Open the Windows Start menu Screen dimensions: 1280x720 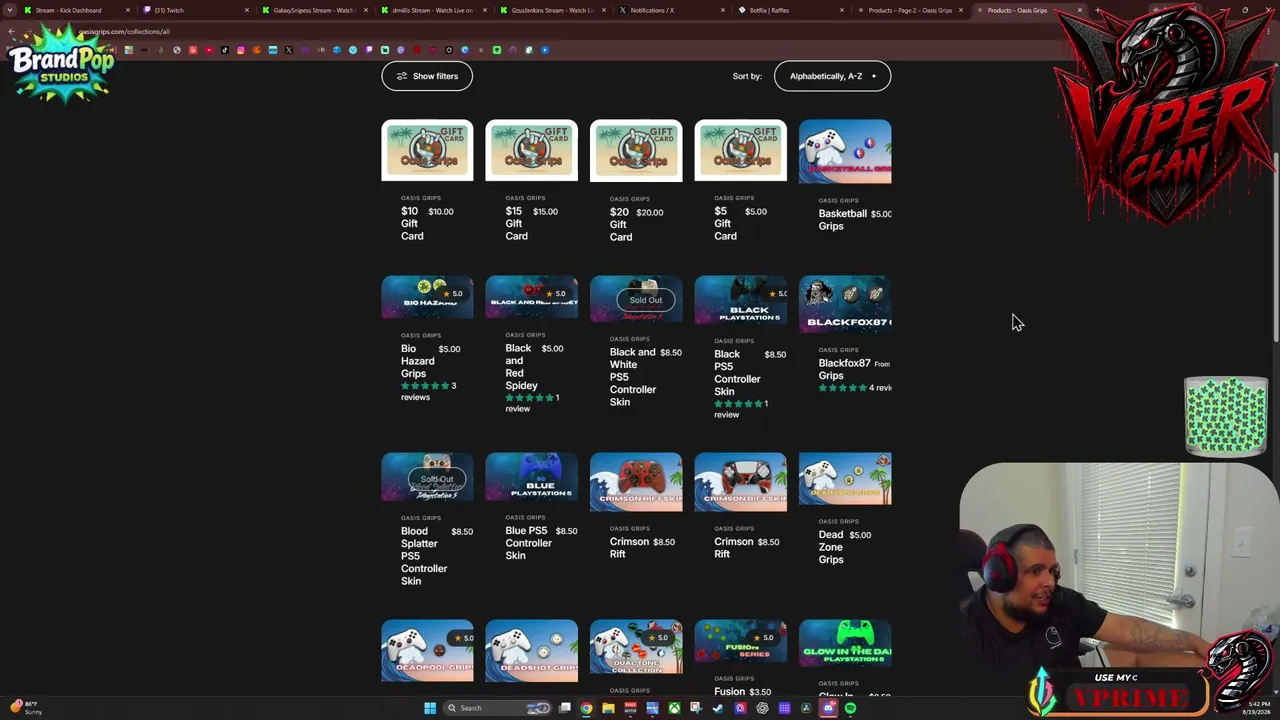[x=430, y=708]
